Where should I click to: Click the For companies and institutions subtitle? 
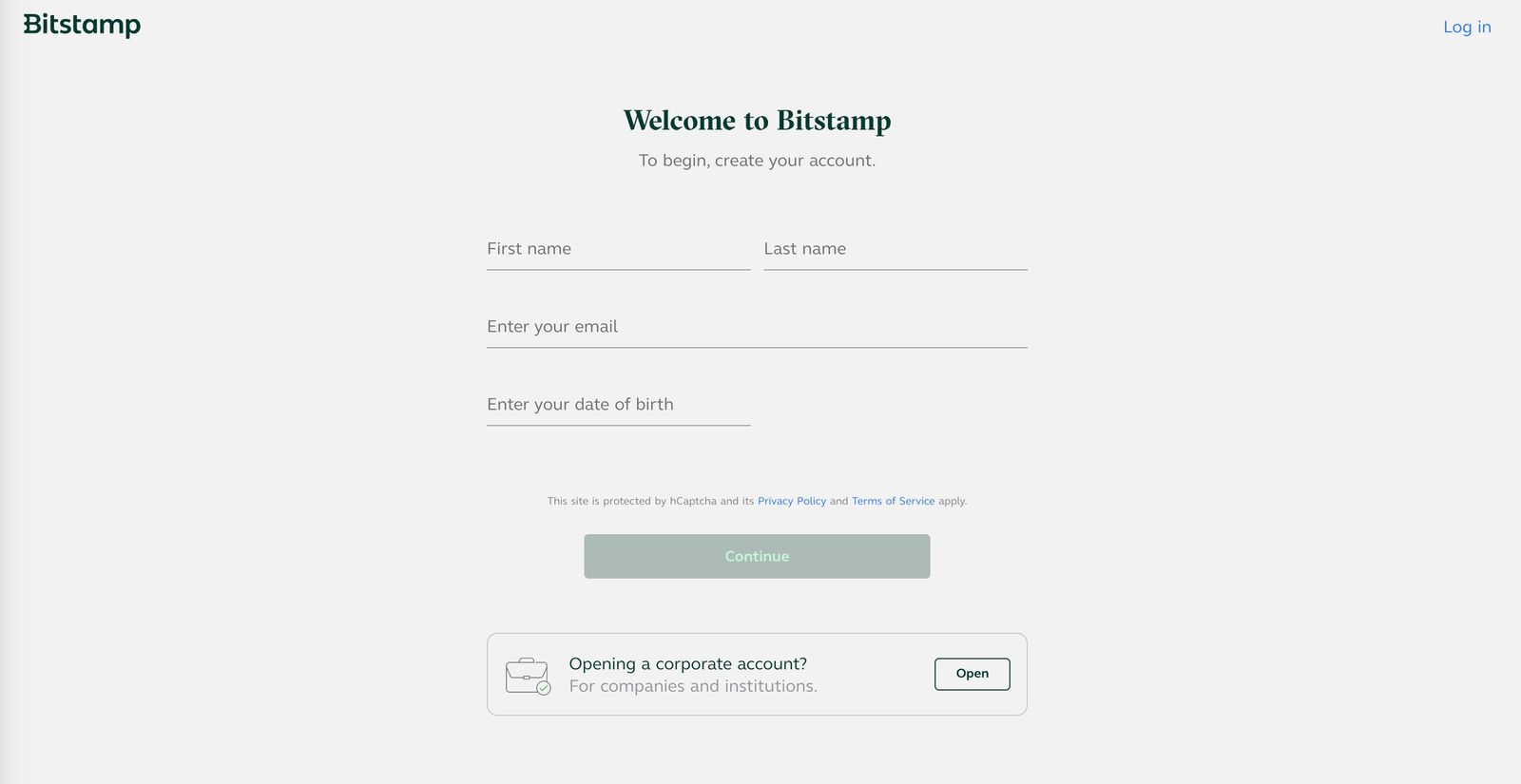click(693, 685)
